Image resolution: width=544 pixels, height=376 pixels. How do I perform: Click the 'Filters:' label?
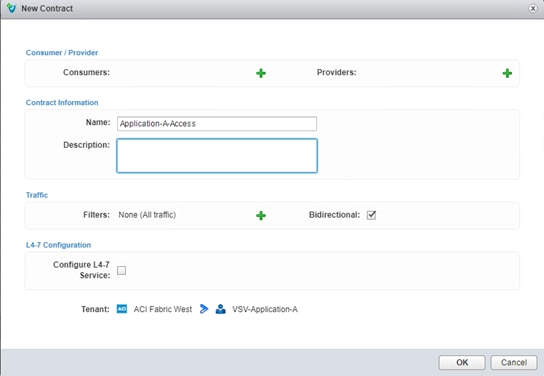tap(96, 215)
